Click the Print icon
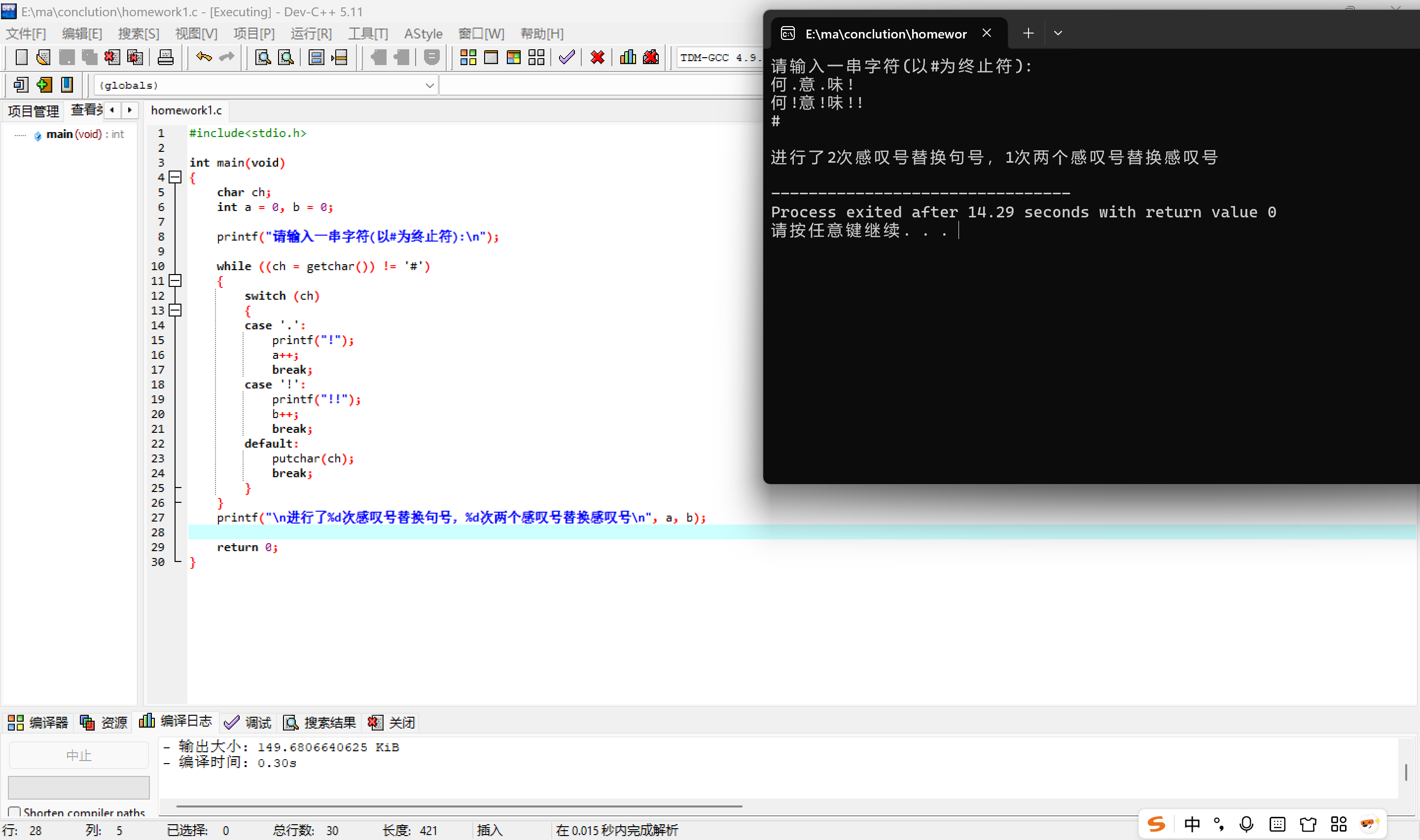Screen dimensions: 1420x840 (x=165, y=57)
